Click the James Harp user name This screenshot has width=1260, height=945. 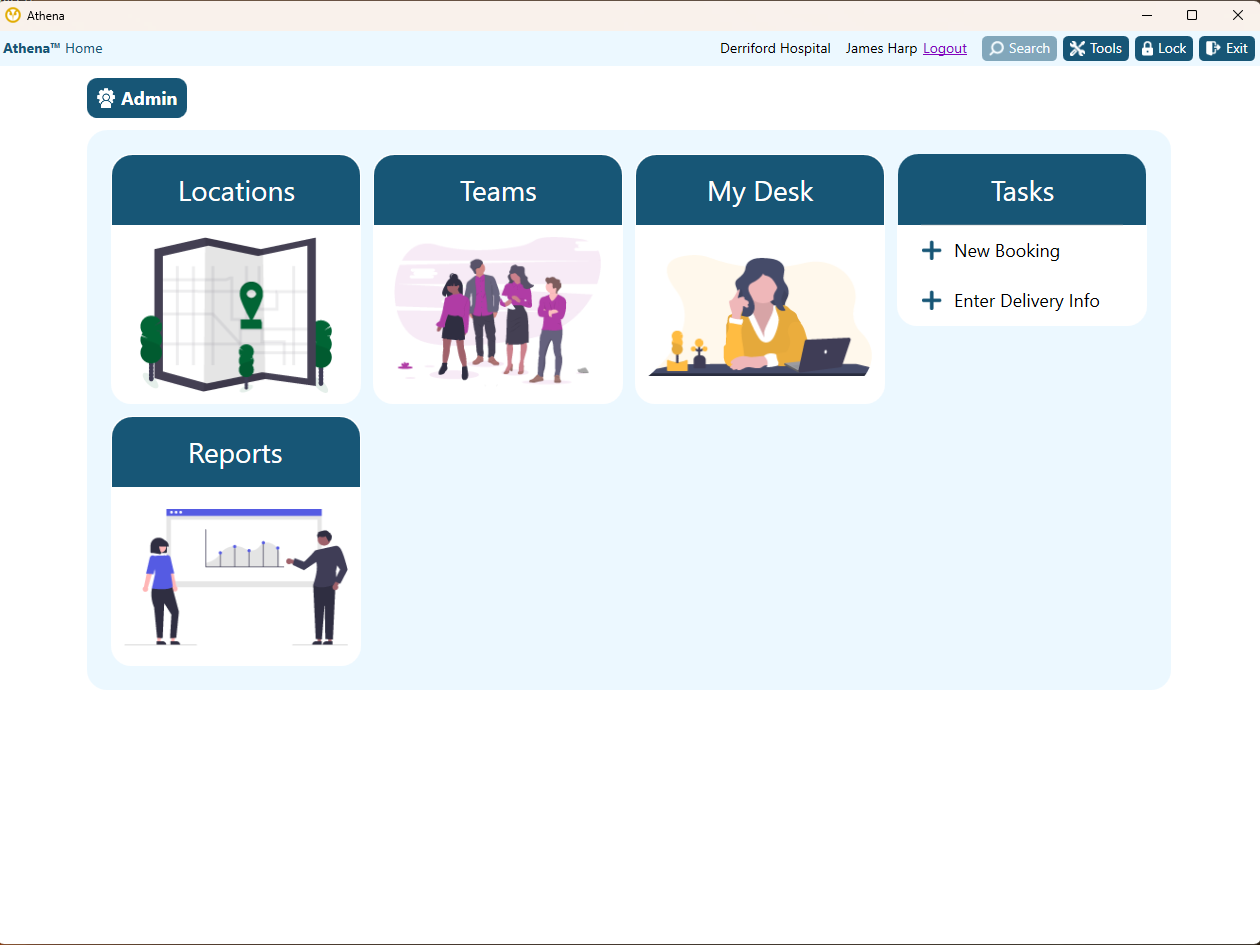881,48
